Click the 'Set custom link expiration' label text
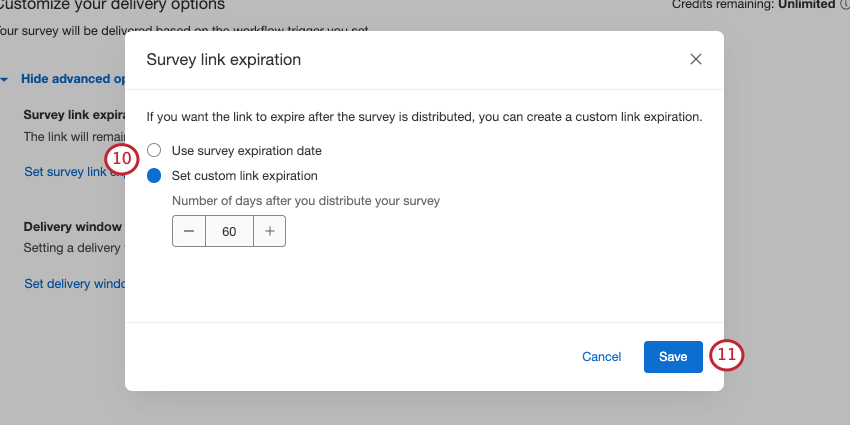The width and height of the screenshot is (850, 425). pyautogui.click(x=244, y=176)
